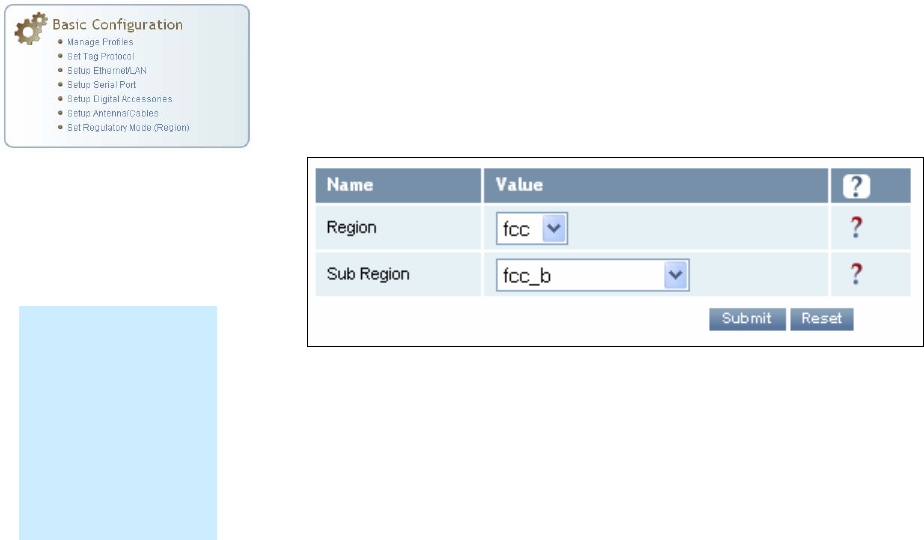Open the Region dropdown arrow

point(554,228)
